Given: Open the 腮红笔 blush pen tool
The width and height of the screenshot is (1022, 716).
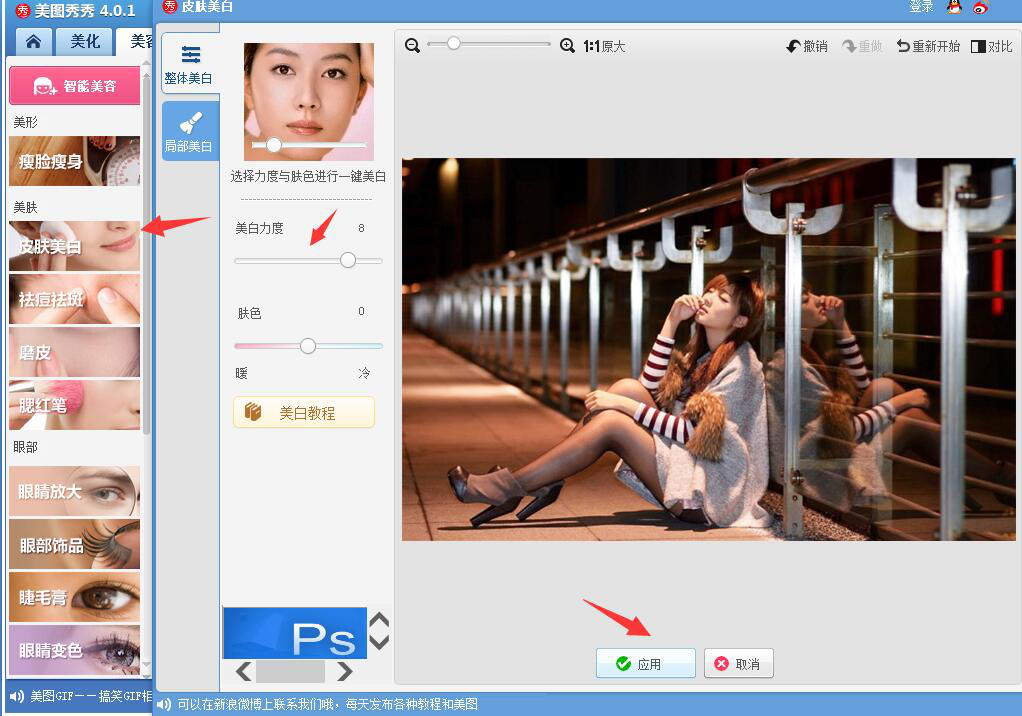Looking at the screenshot, I should (x=73, y=406).
